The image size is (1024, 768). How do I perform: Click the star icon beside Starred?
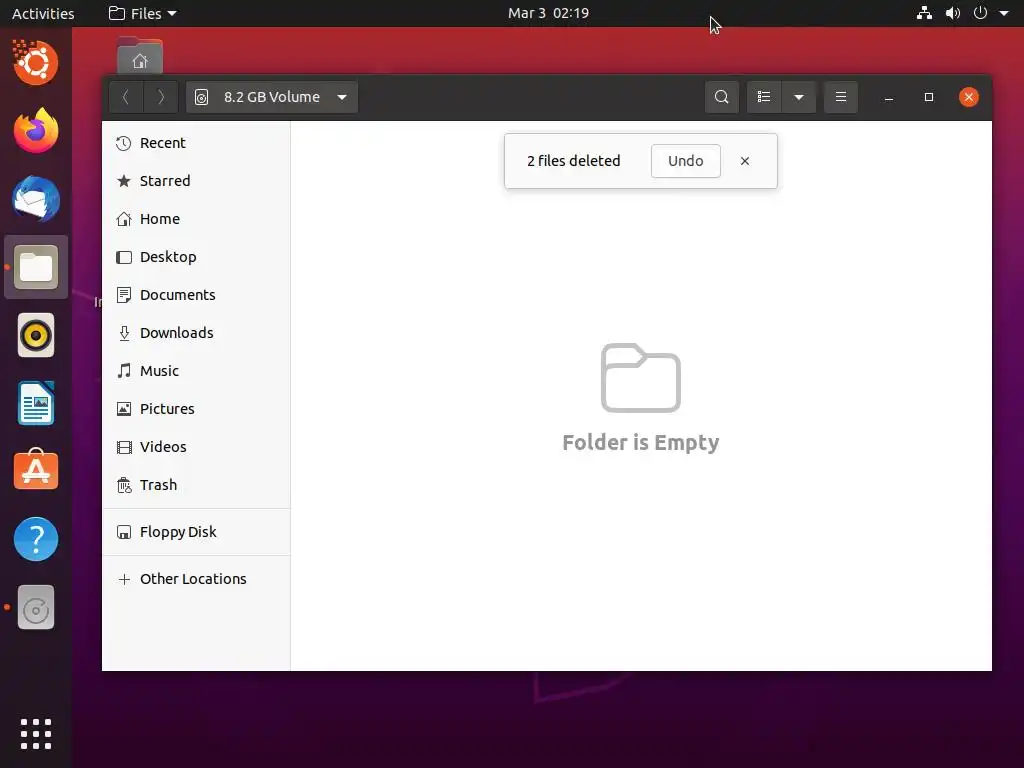point(123,181)
